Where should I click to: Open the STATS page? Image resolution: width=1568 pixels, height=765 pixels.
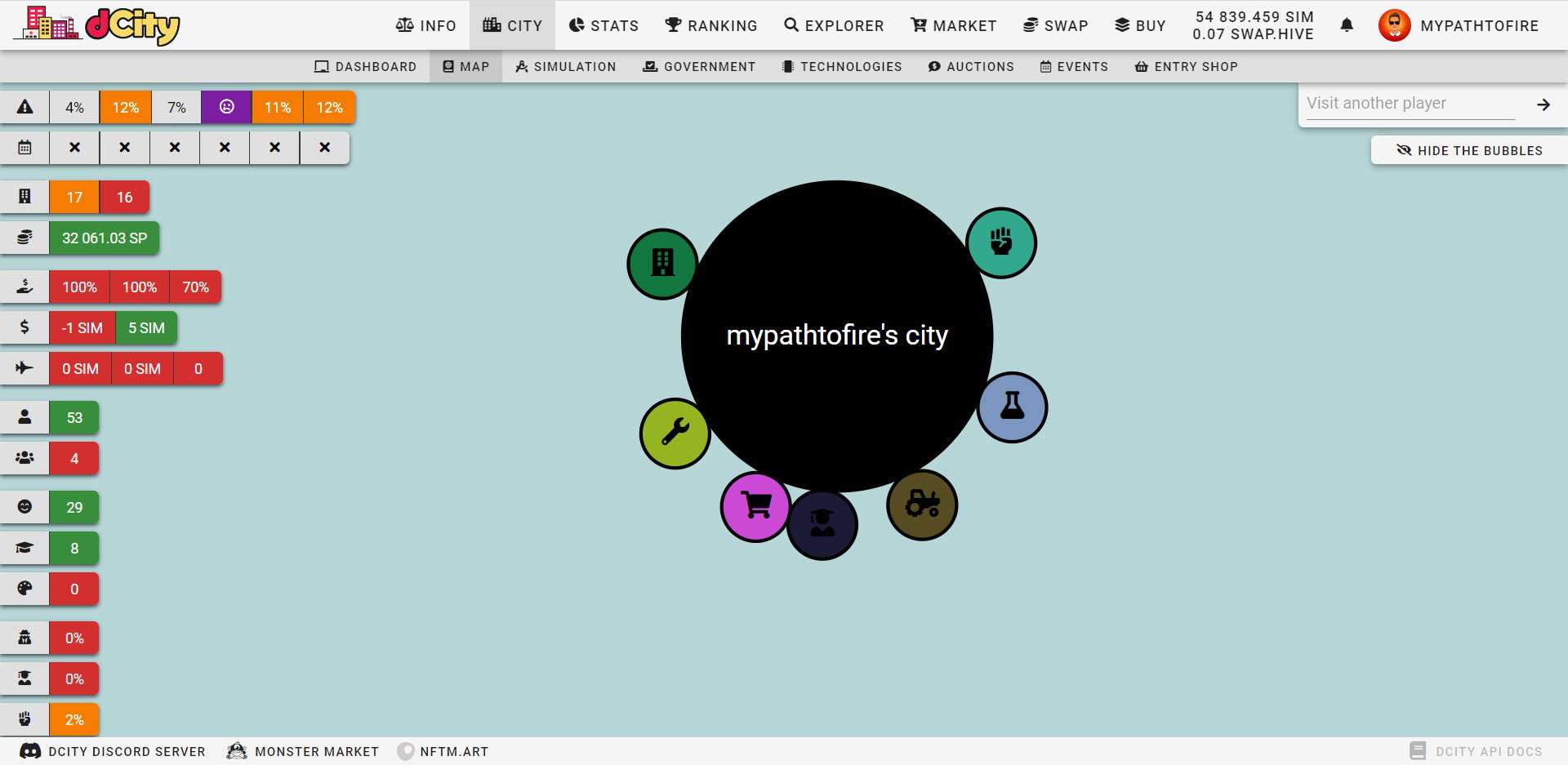pyautogui.click(x=604, y=25)
